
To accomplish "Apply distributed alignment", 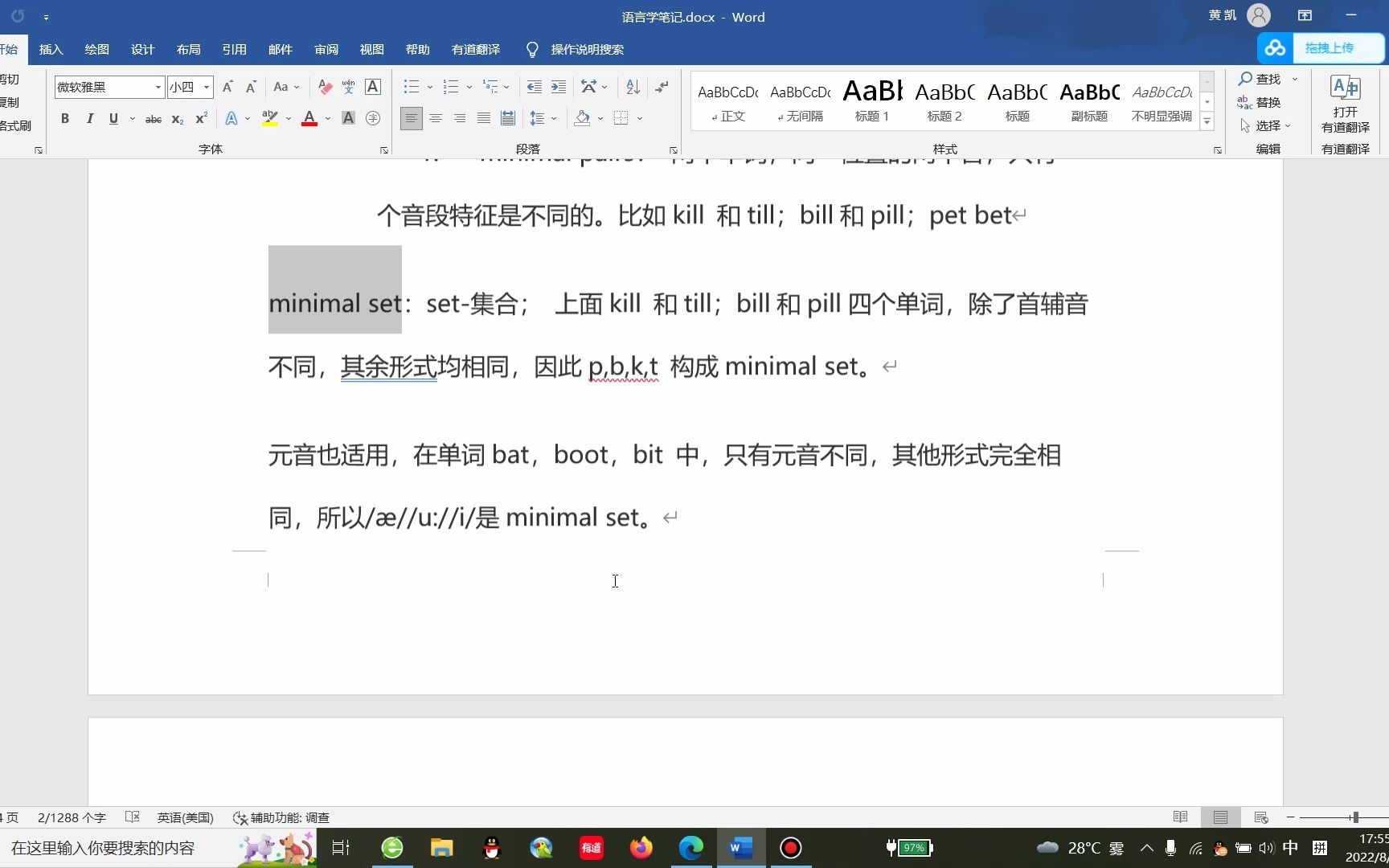I will tap(508, 118).
